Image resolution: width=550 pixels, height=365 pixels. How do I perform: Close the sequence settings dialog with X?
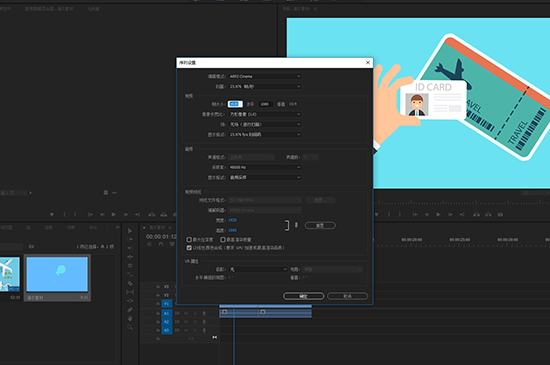pyautogui.click(x=368, y=62)
